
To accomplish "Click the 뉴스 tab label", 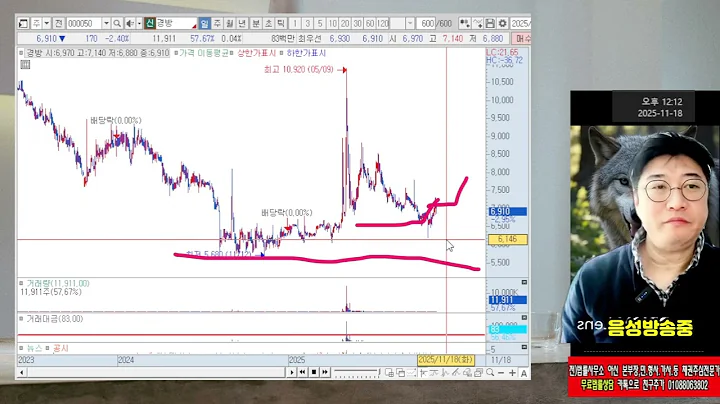I will click(x=34, y=348).
